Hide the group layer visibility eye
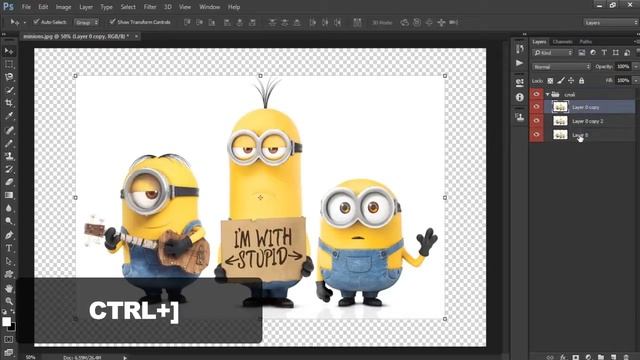640x360 pixels. pyautogui.click(x=536, y=94)
